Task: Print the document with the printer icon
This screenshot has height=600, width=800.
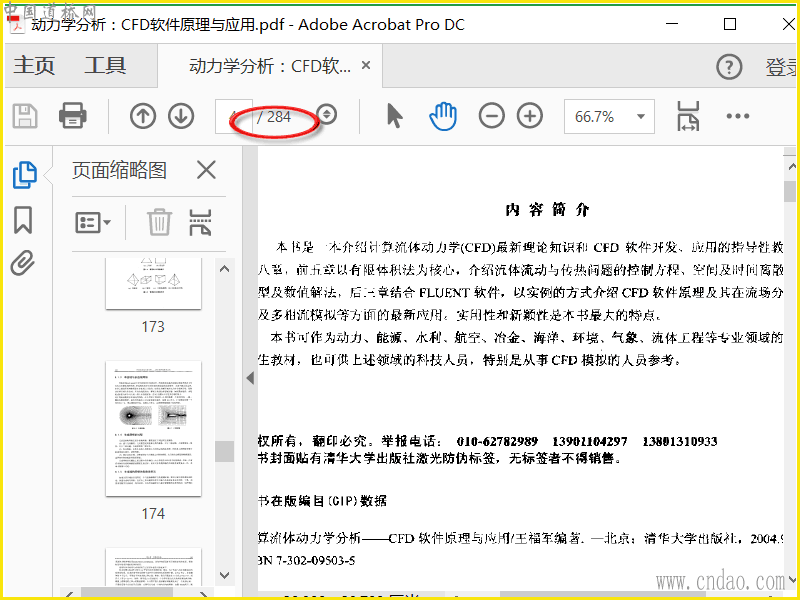Action: click(72, 116)
